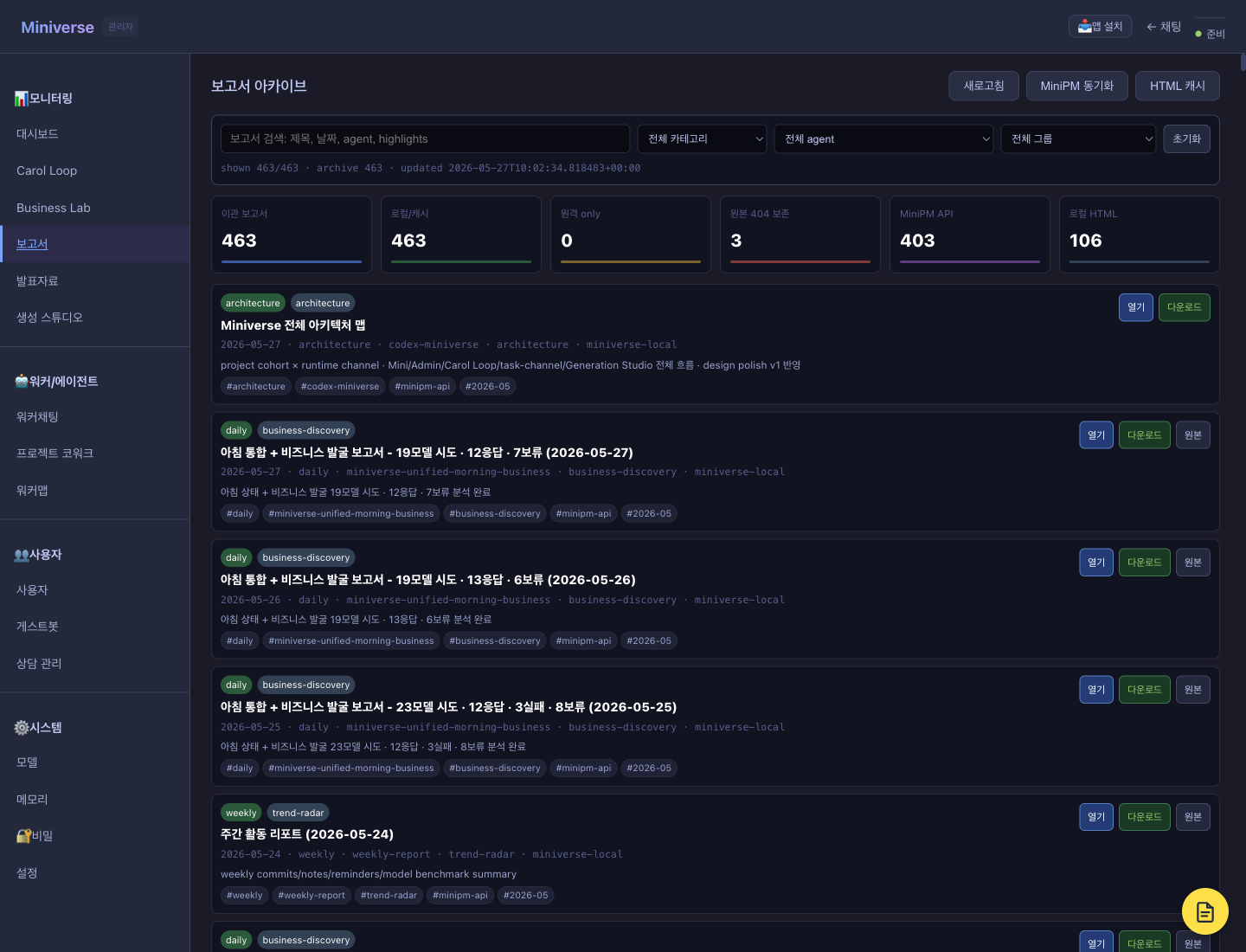Screen dimensions: 1246x952
Task: Go to 사용자 management page
Action: click(95, 590)
